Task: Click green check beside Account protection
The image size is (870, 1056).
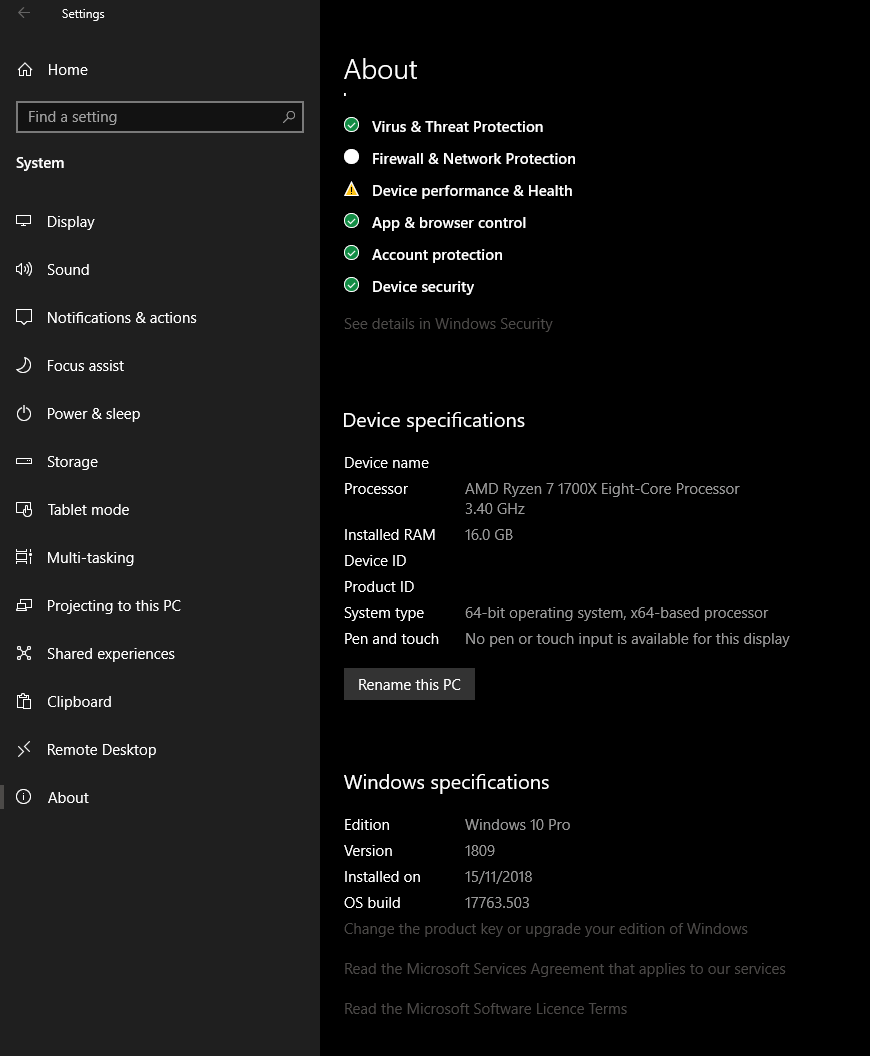Action: coord(352,253)
